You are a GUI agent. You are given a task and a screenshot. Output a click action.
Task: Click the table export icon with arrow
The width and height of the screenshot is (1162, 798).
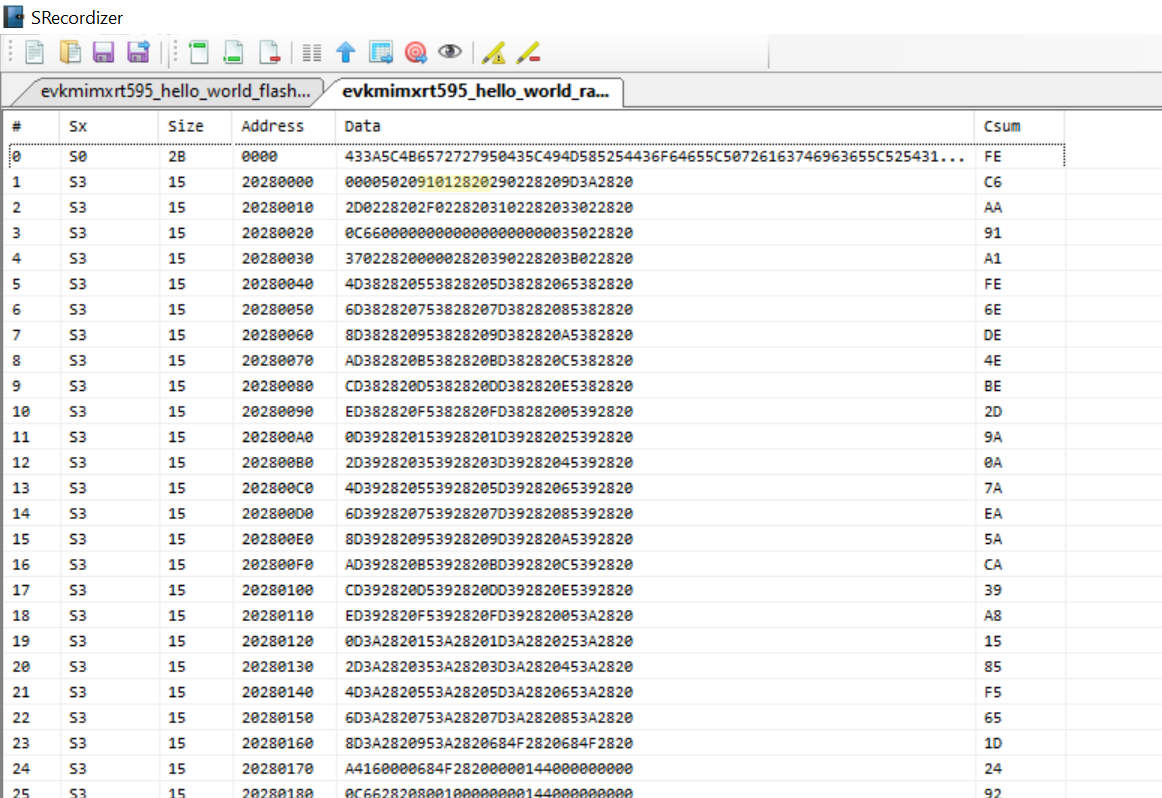tap(381, 53)
